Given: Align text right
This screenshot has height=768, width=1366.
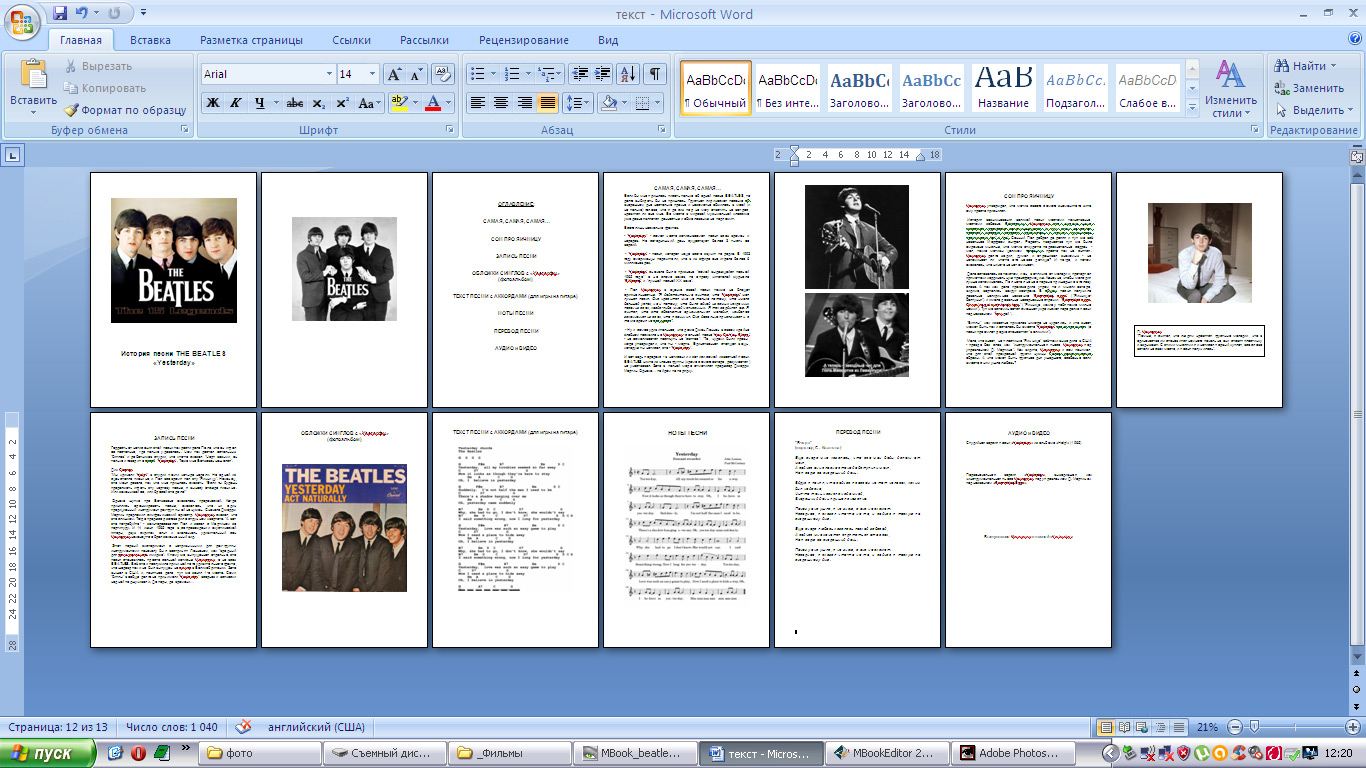Looking at the screenshot, I should click(524, 103).
